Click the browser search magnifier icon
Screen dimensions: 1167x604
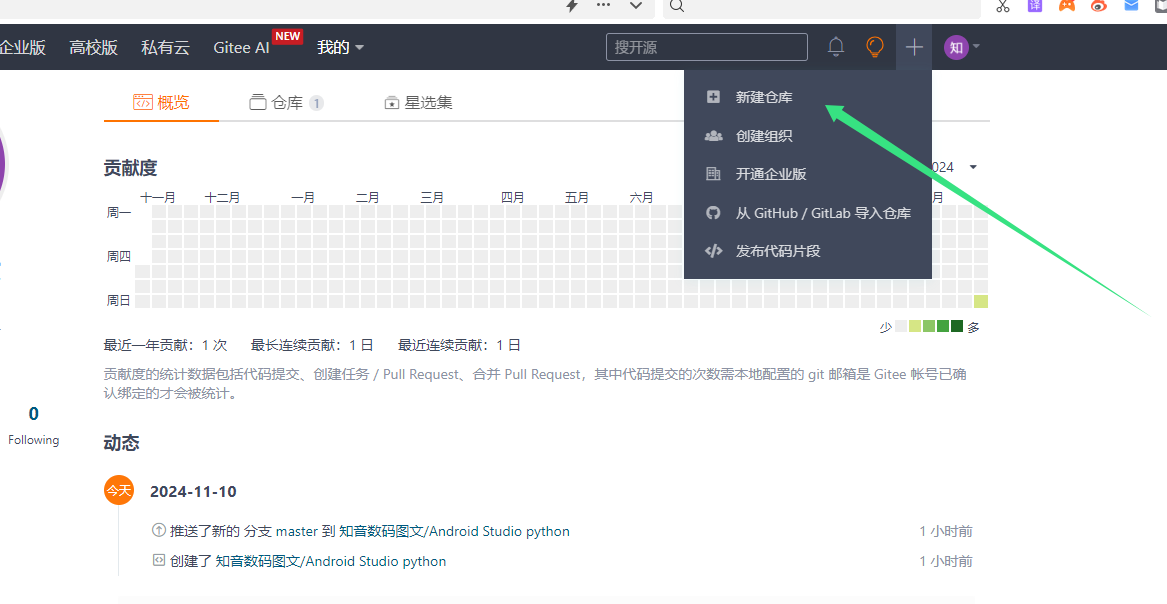point(676,5)
